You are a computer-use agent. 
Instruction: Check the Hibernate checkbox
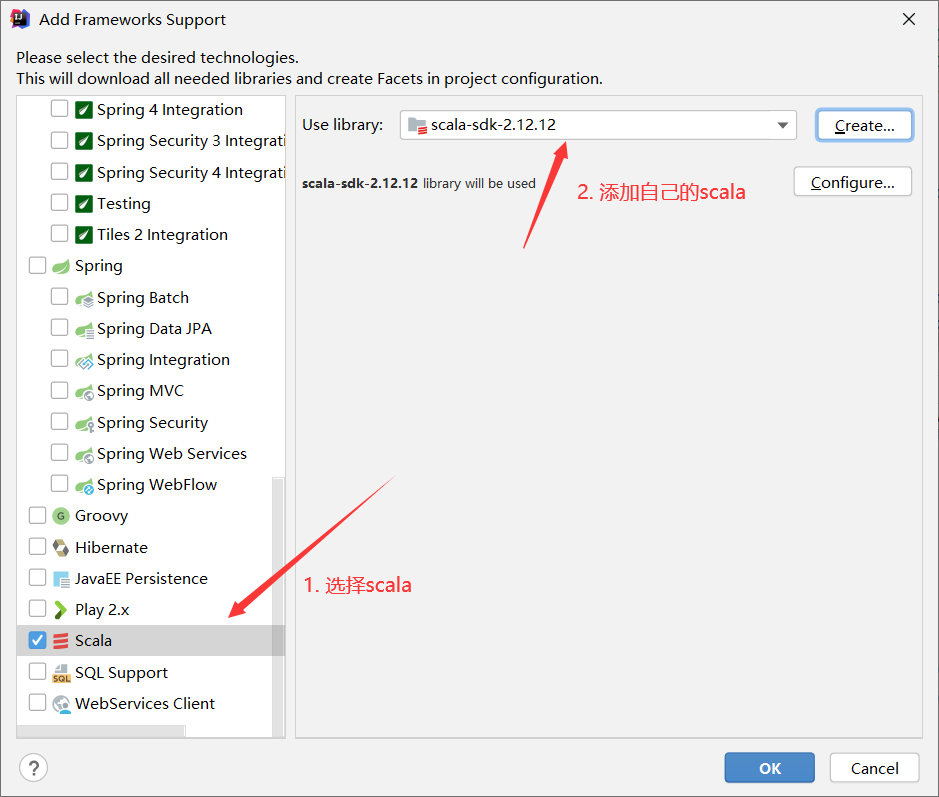point(38,548)
